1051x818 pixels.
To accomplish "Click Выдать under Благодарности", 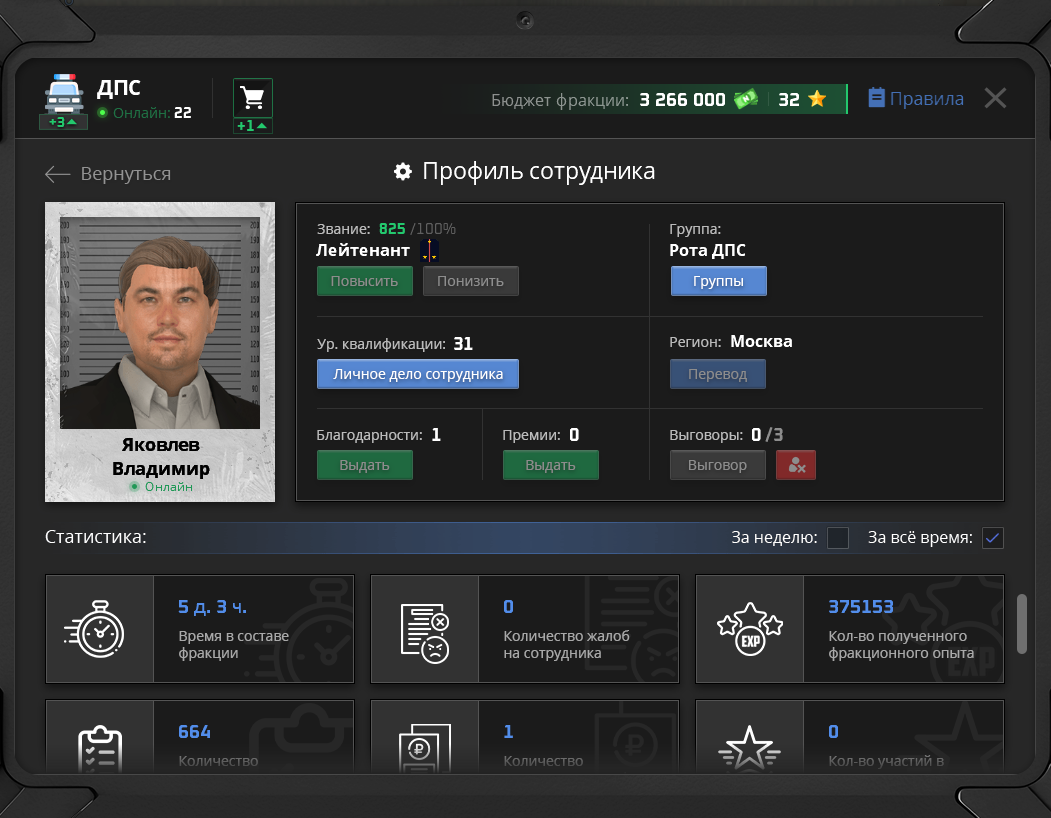I will click(x=365, y=465).
